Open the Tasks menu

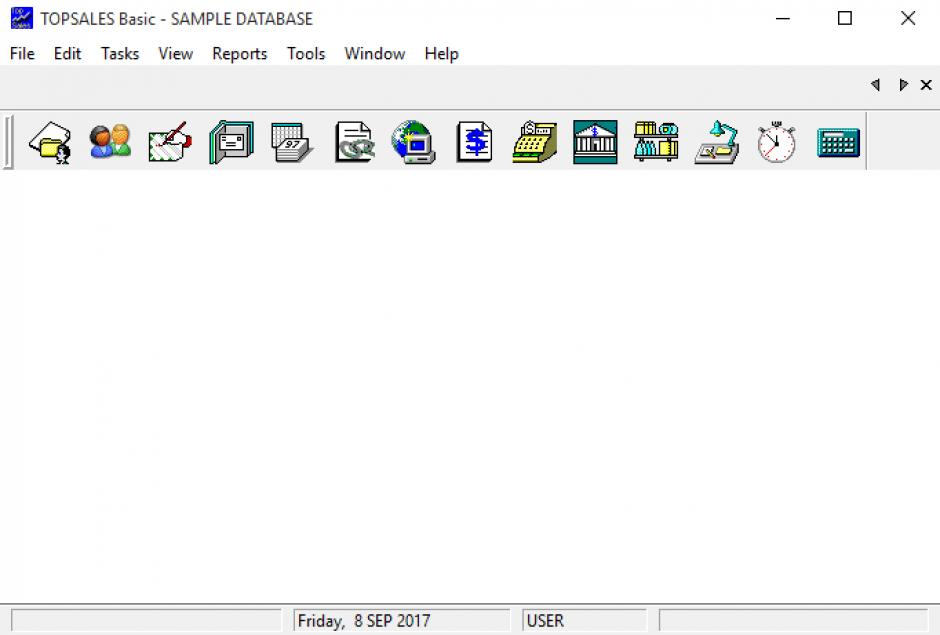pyautogui.click(x=120, y=54)
